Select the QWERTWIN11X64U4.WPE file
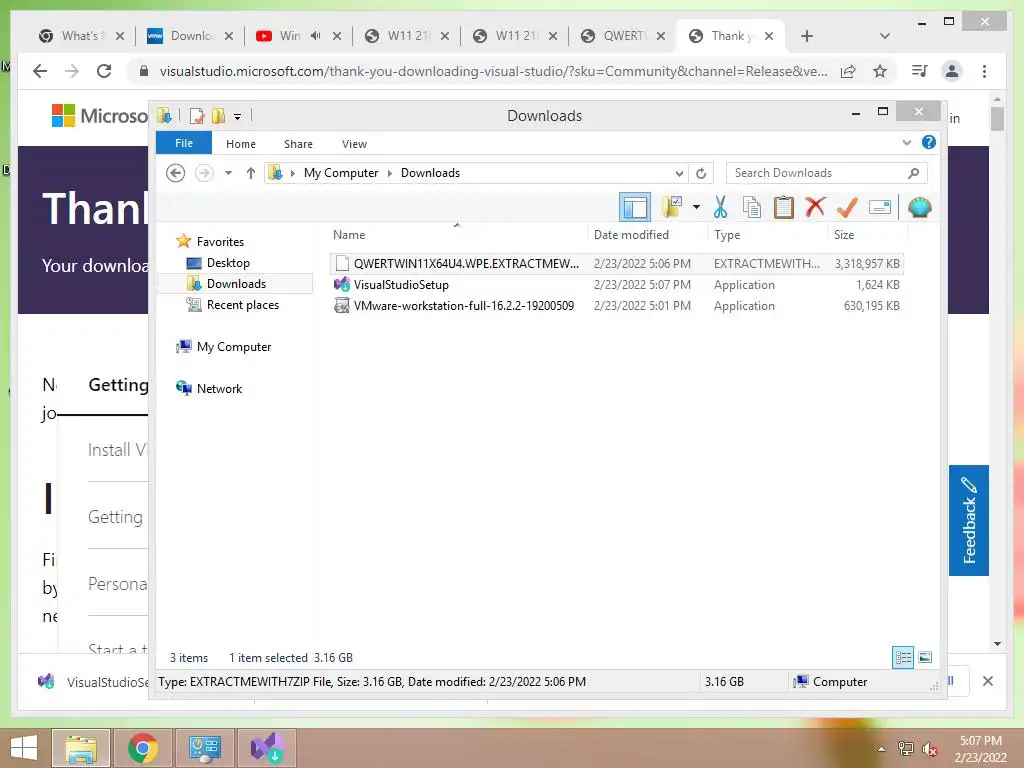The image size is (1024, 768). (617, 263)
